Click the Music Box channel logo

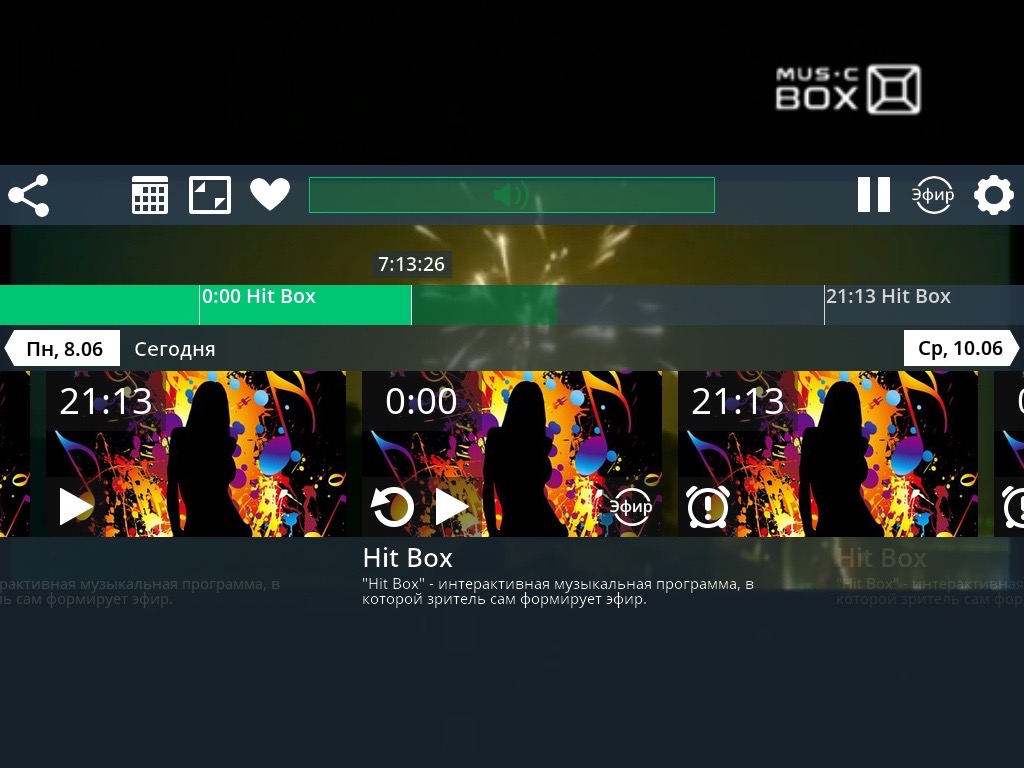848,89
